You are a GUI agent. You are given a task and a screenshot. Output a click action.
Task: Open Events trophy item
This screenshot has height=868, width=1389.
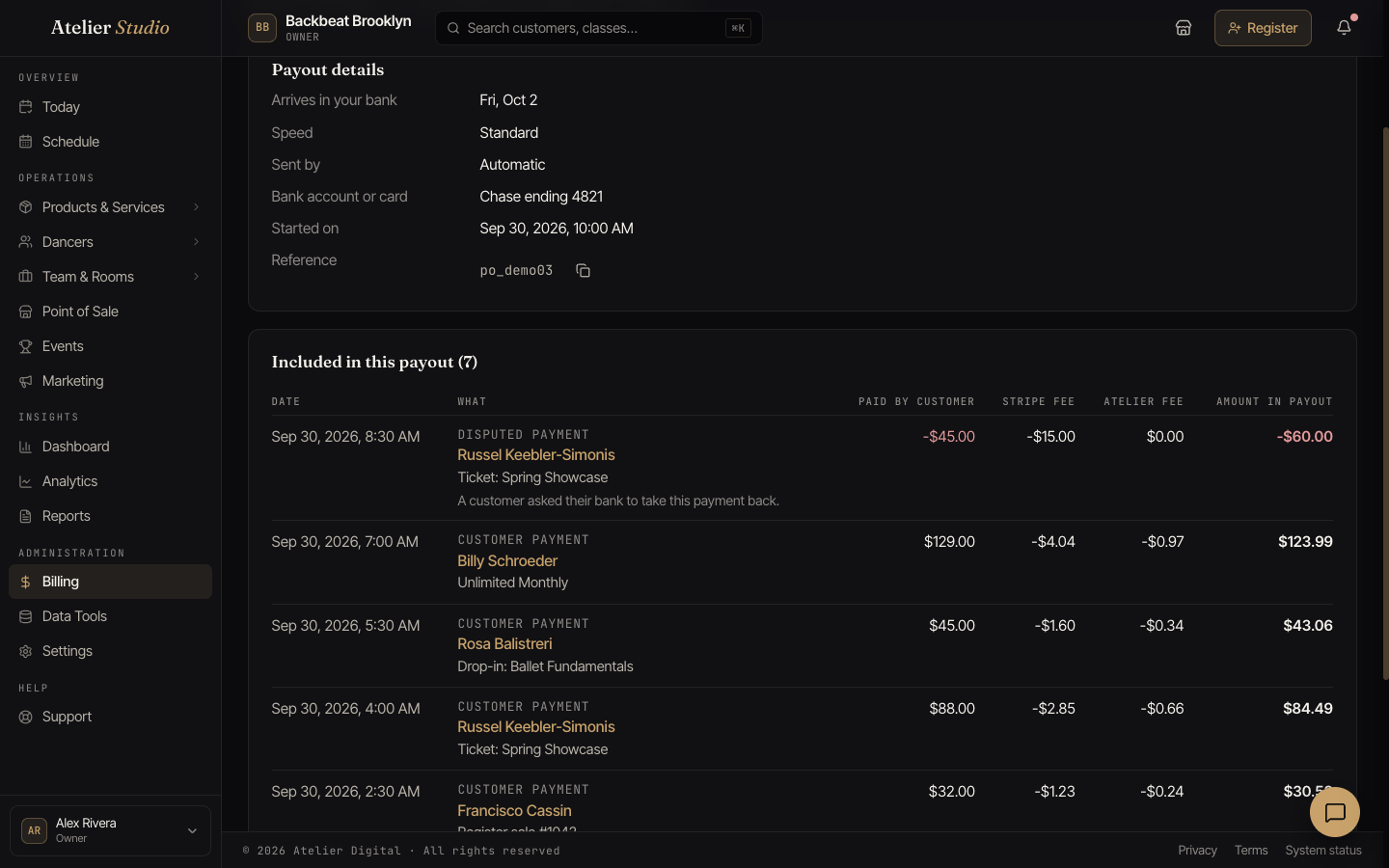[x=110, y=346]
